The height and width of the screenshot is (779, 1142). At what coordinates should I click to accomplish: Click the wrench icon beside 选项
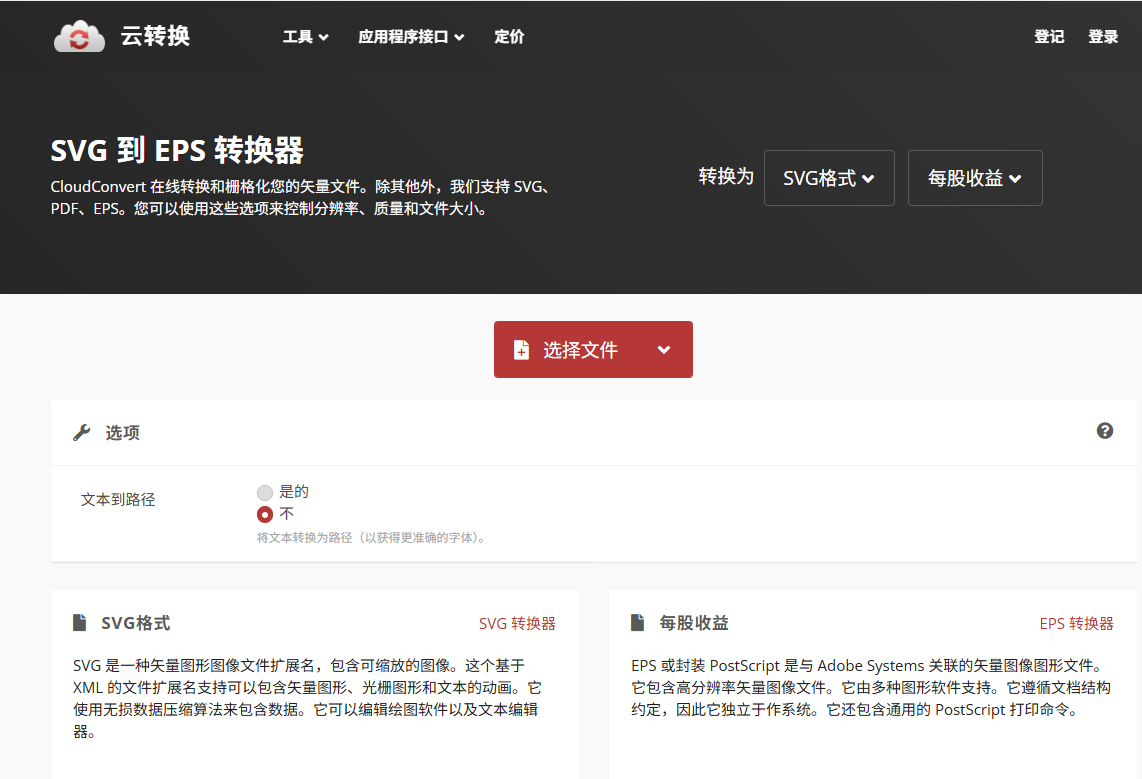click(82, 433)
